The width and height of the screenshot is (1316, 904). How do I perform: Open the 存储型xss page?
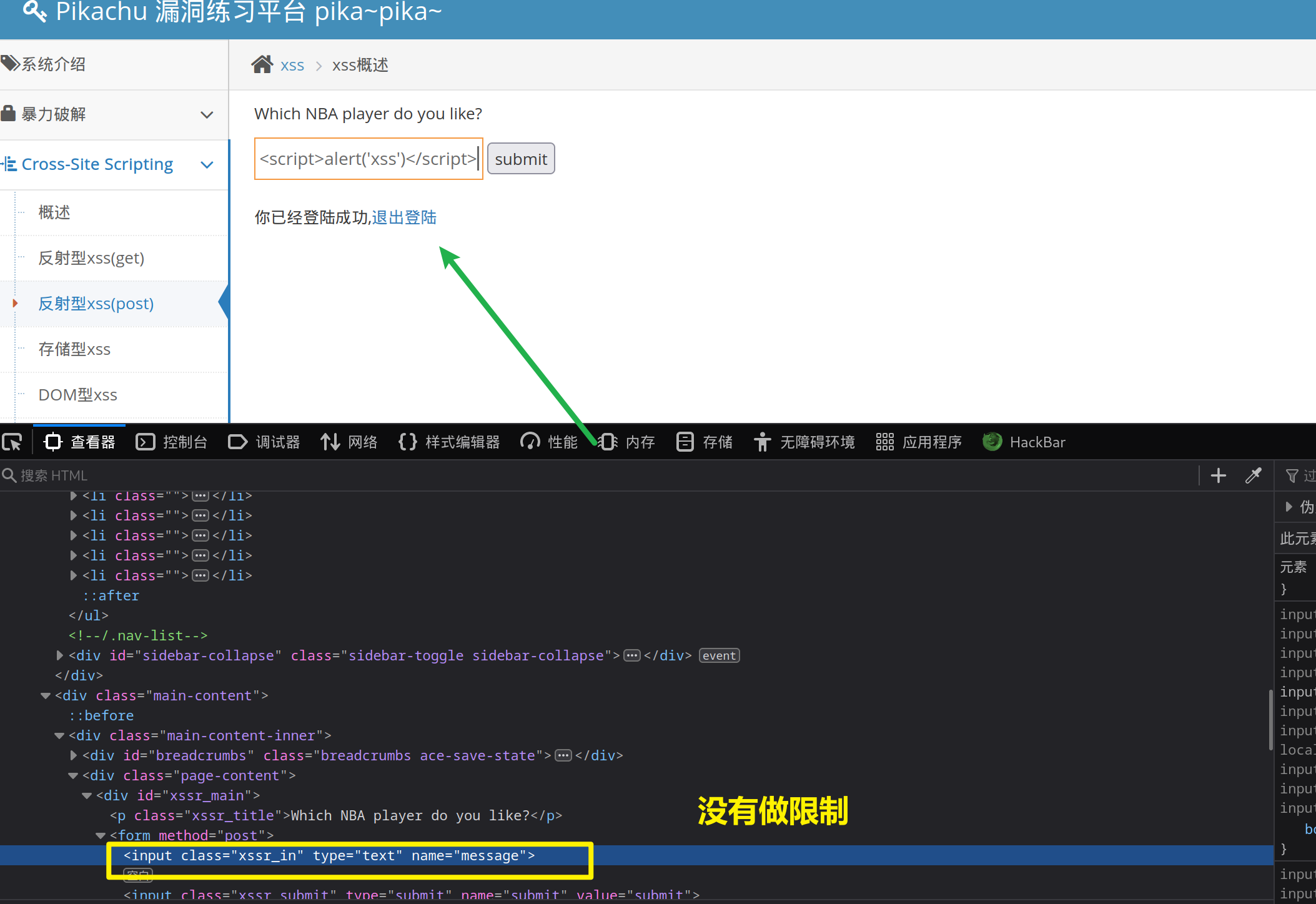click(x=74, y=349)
